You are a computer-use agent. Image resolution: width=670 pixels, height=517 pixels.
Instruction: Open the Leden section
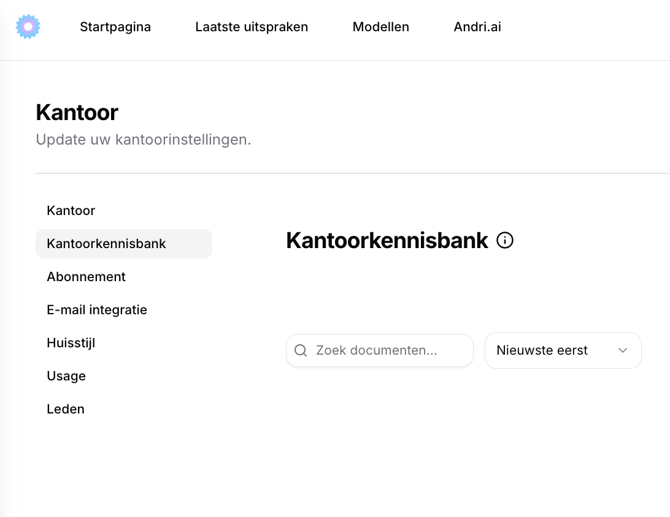click(66, 409)
